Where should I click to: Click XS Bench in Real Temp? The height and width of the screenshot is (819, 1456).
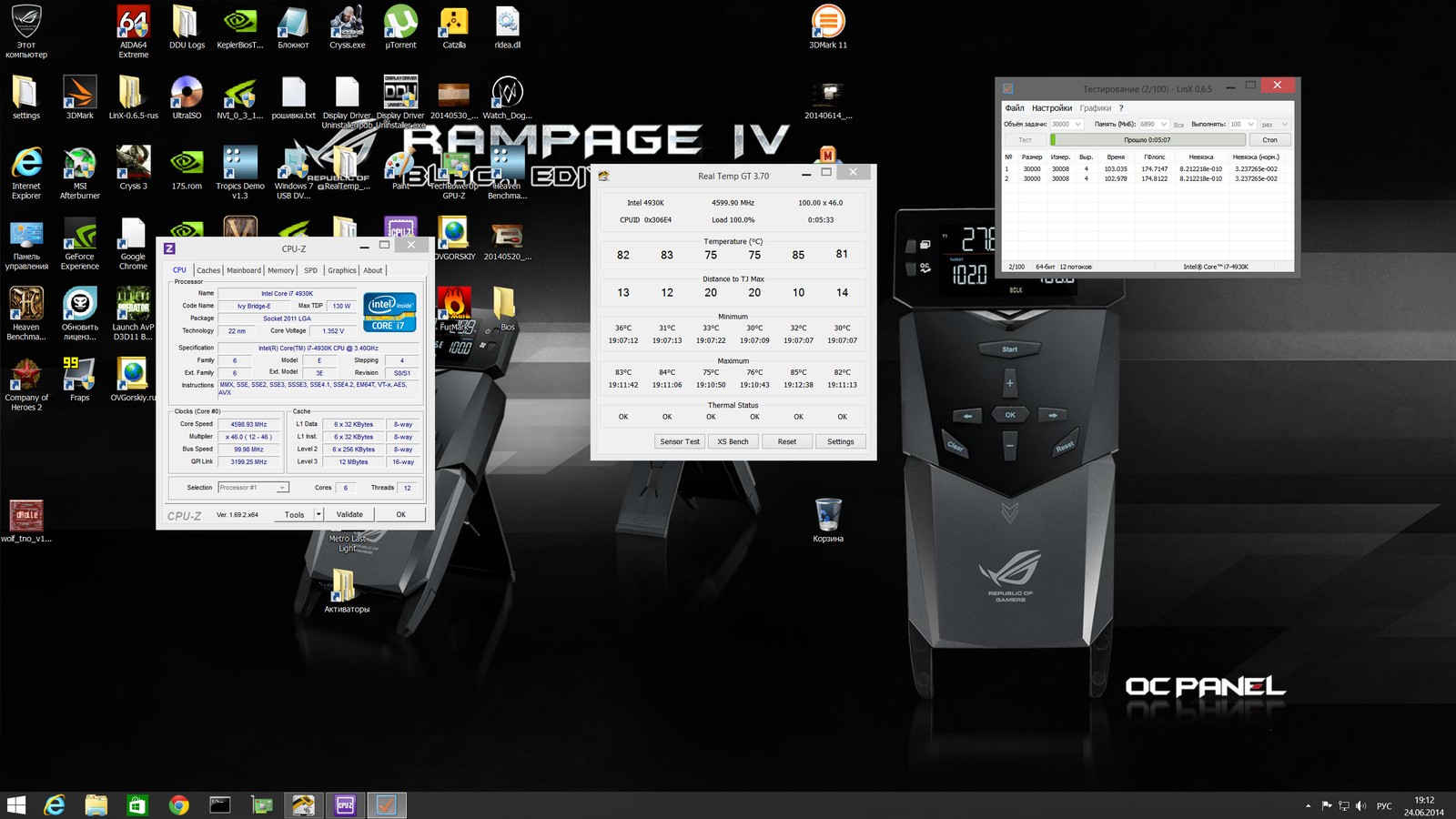733,441
